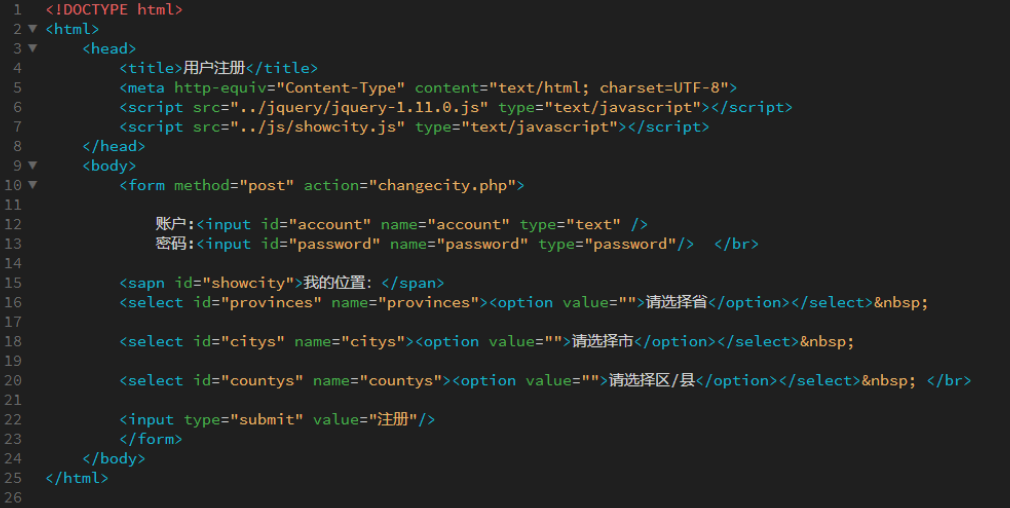Click the http-equiv attribute on the meta tag
The height and width of the screenshot is (508, 1010).
click(x=225, y=88)
